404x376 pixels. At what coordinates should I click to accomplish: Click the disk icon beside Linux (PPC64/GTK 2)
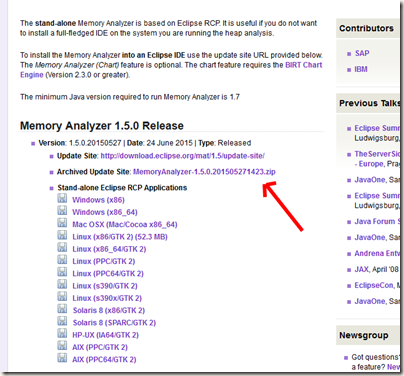click(x=62, y=272)
